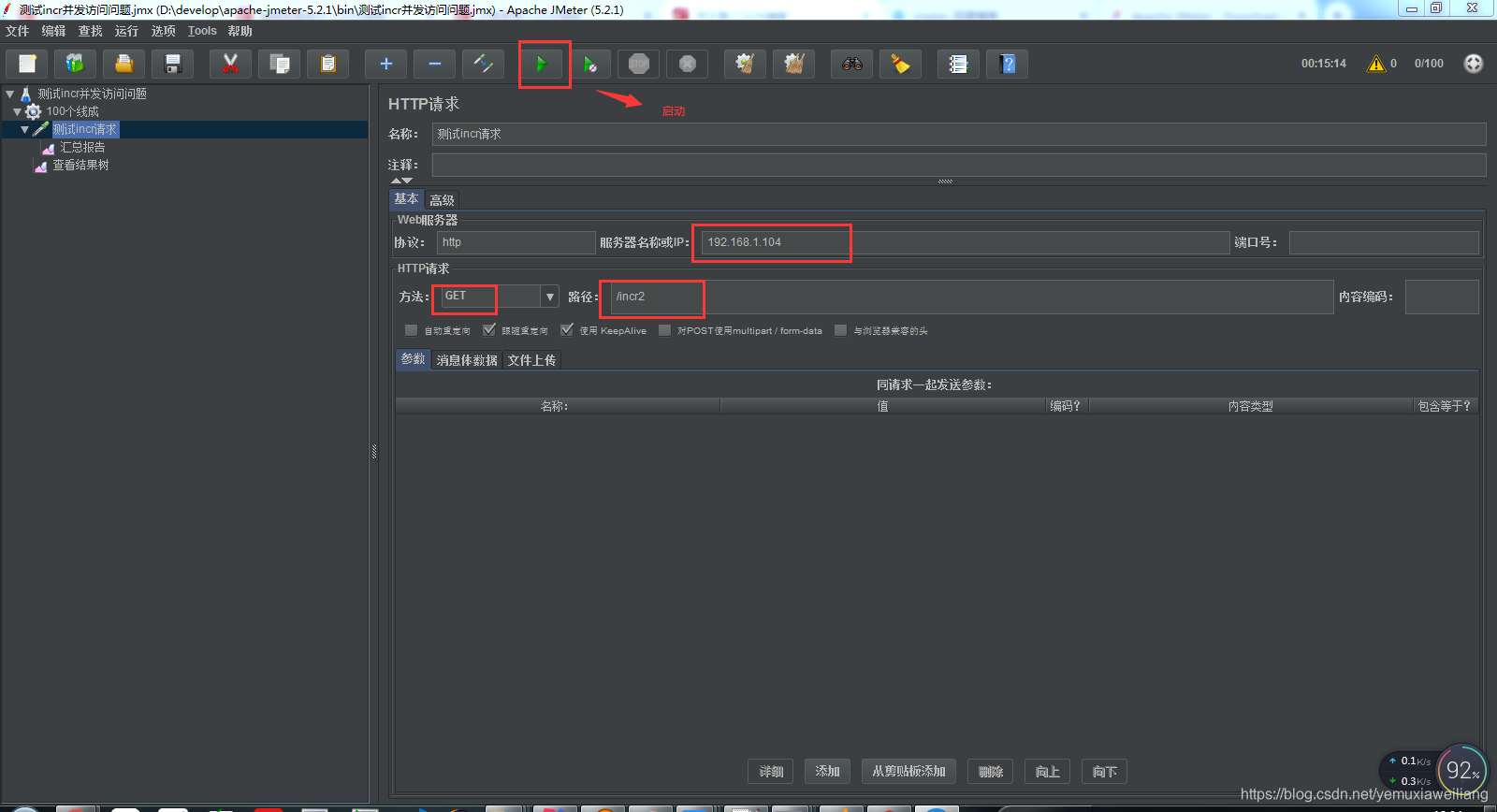
Task: Click 从剪贴板添加 button
Action: coord(908,772)
